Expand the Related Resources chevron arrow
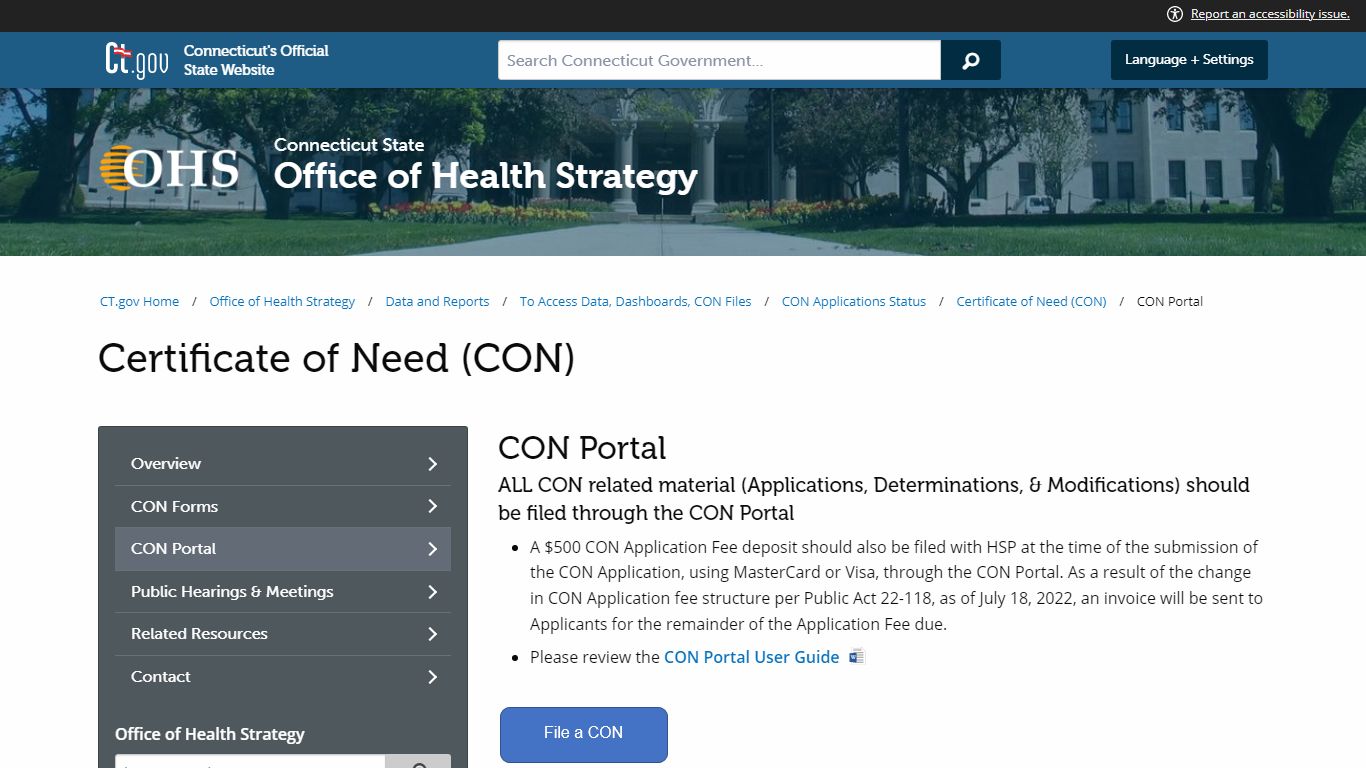1366x768 pixels. (x=432, y=634)
